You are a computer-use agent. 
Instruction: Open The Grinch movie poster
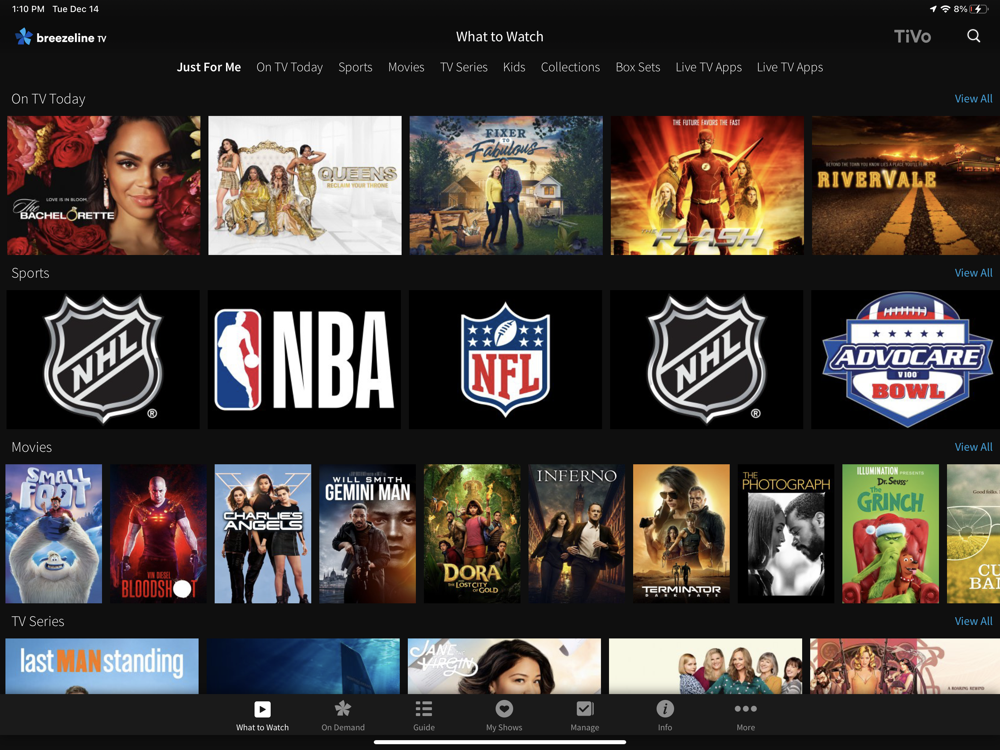pos(890,534)
